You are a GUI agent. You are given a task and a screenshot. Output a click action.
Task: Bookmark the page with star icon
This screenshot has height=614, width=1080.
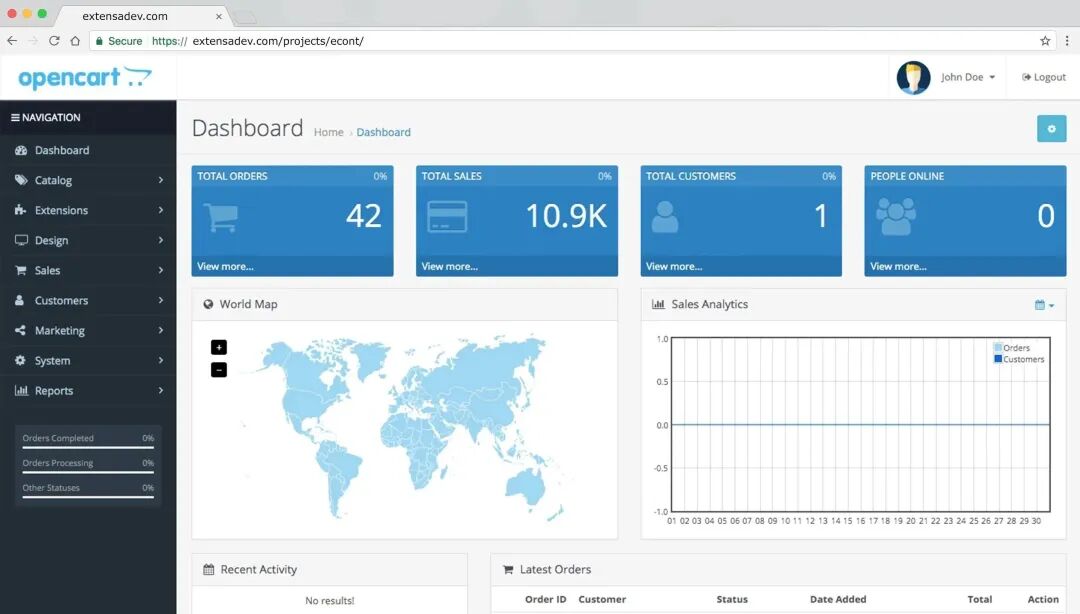(x=1045, y=41)
